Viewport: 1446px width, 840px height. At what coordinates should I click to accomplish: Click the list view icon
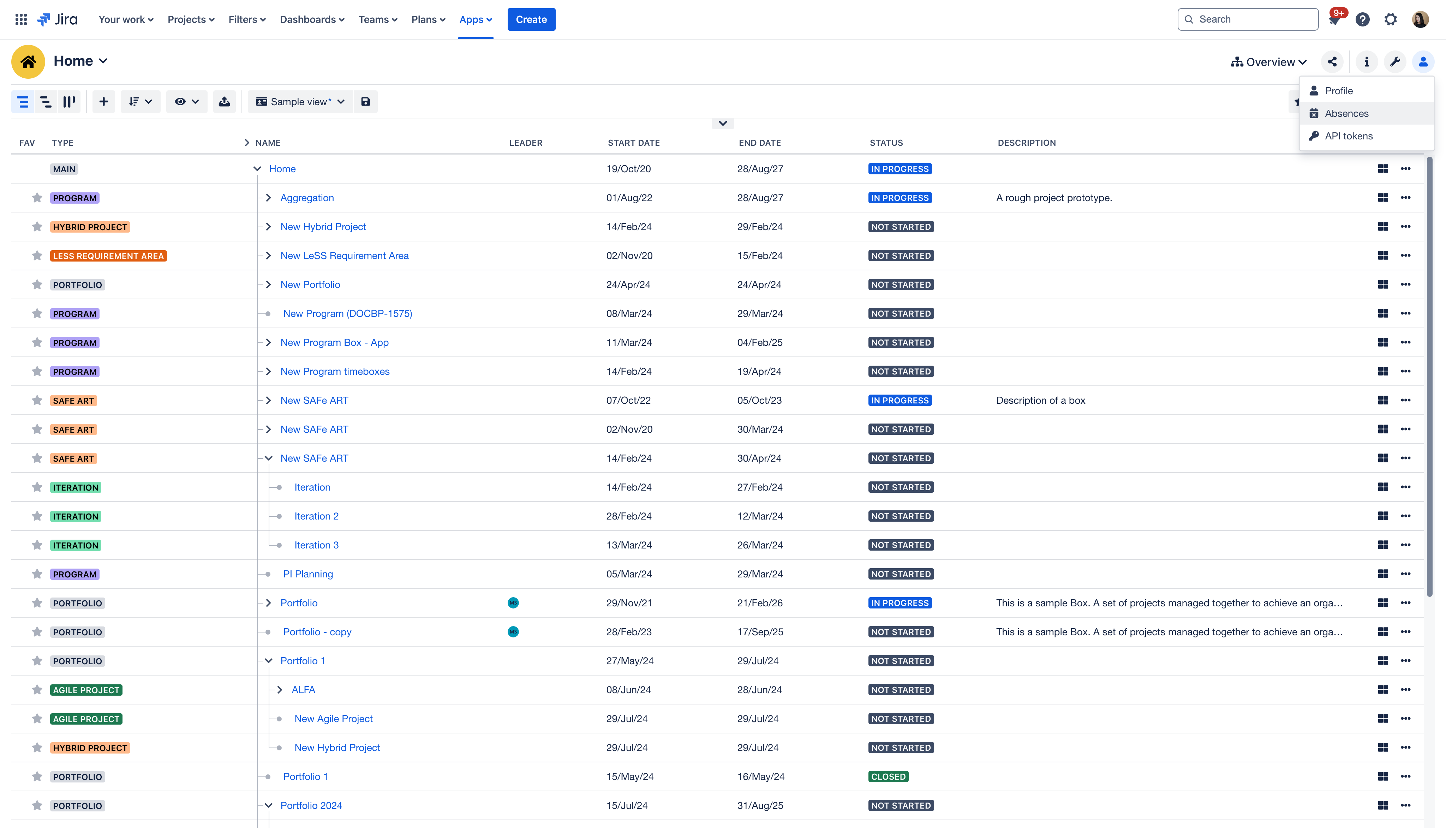click(22, 101)
